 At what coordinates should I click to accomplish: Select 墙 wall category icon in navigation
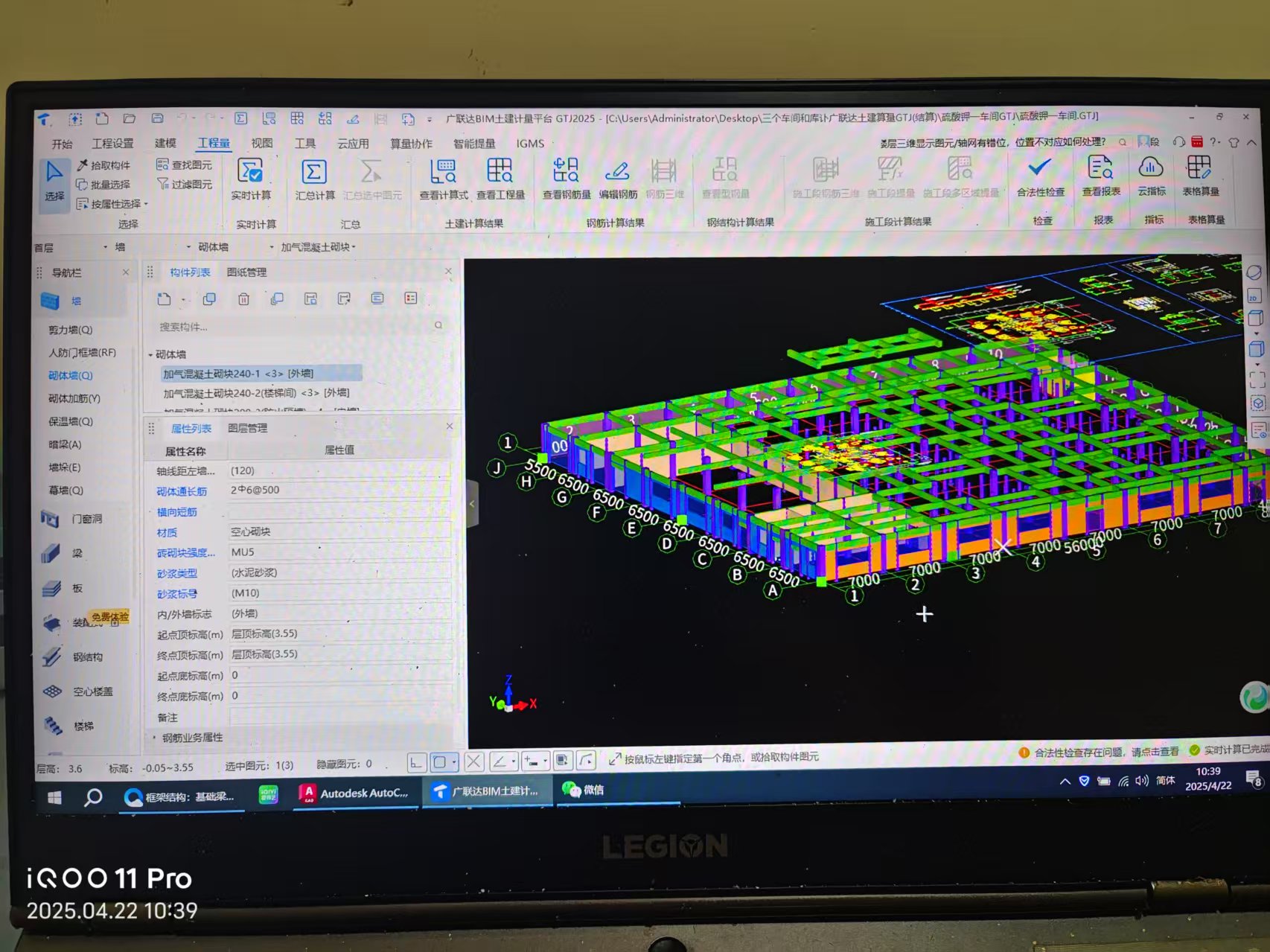tap(50, 301)
